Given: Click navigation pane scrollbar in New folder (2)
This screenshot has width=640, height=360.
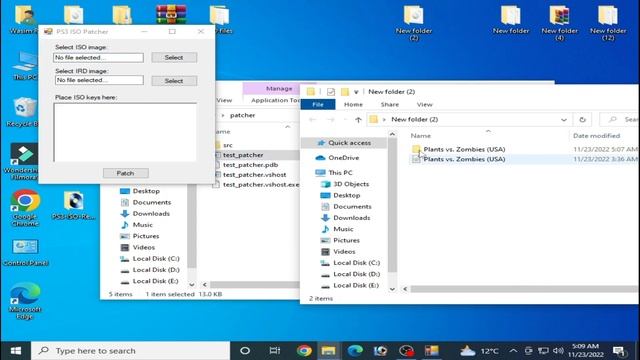Looking at the screenshot, I should point(392,205).
